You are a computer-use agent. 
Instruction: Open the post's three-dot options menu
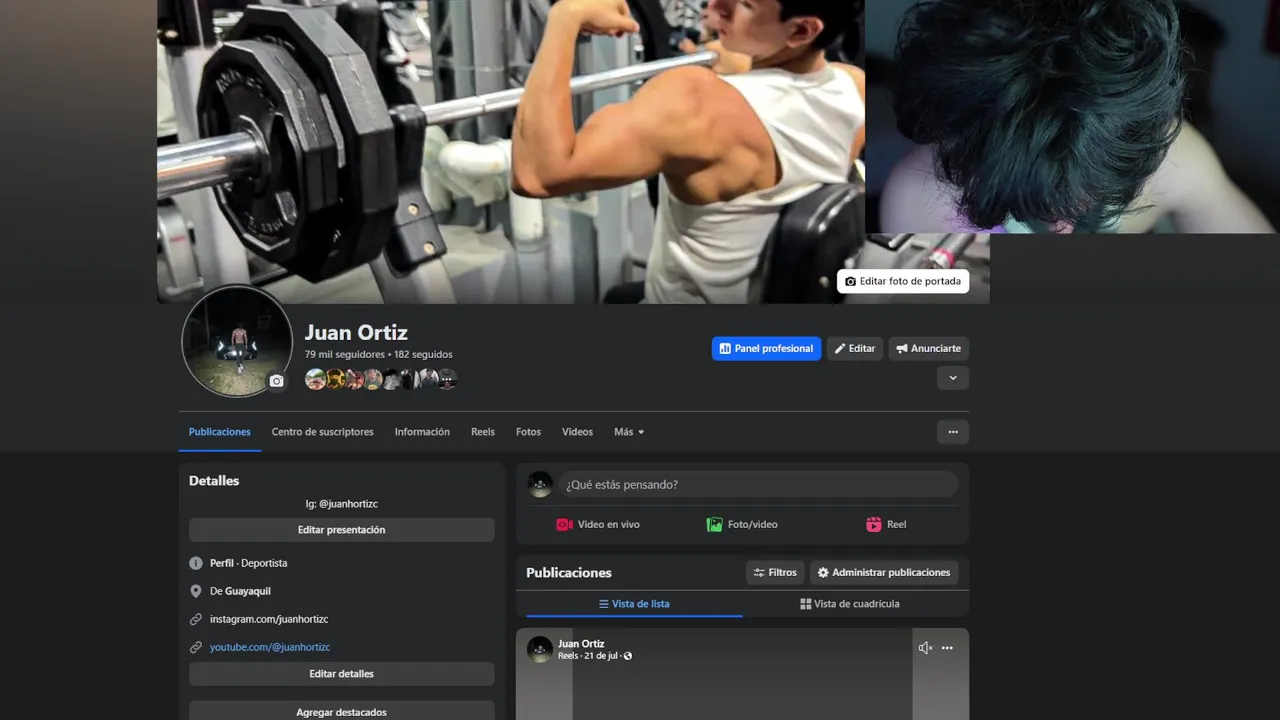(947, 648)
